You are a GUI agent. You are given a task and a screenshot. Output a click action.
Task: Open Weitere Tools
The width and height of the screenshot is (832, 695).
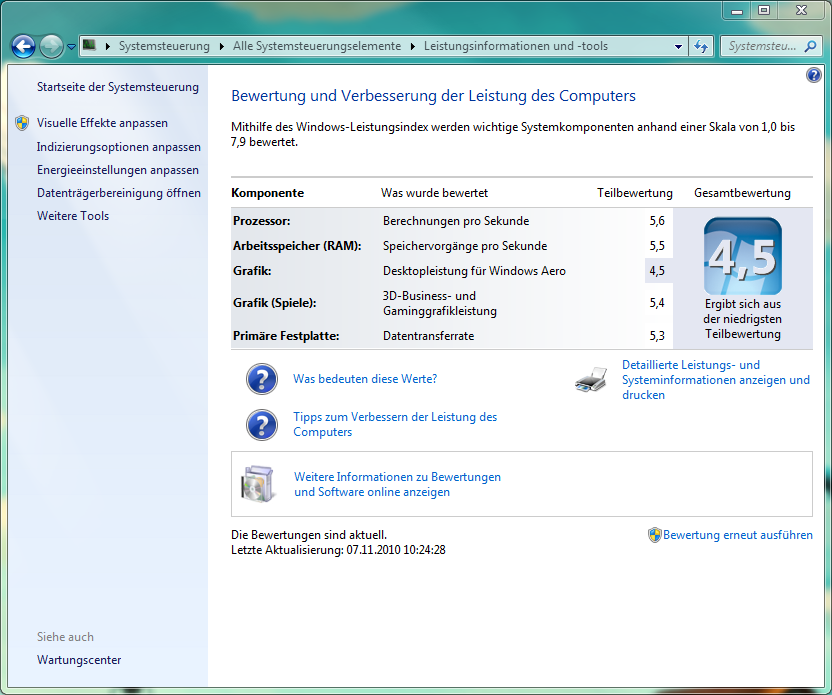[x=73, y=216]
